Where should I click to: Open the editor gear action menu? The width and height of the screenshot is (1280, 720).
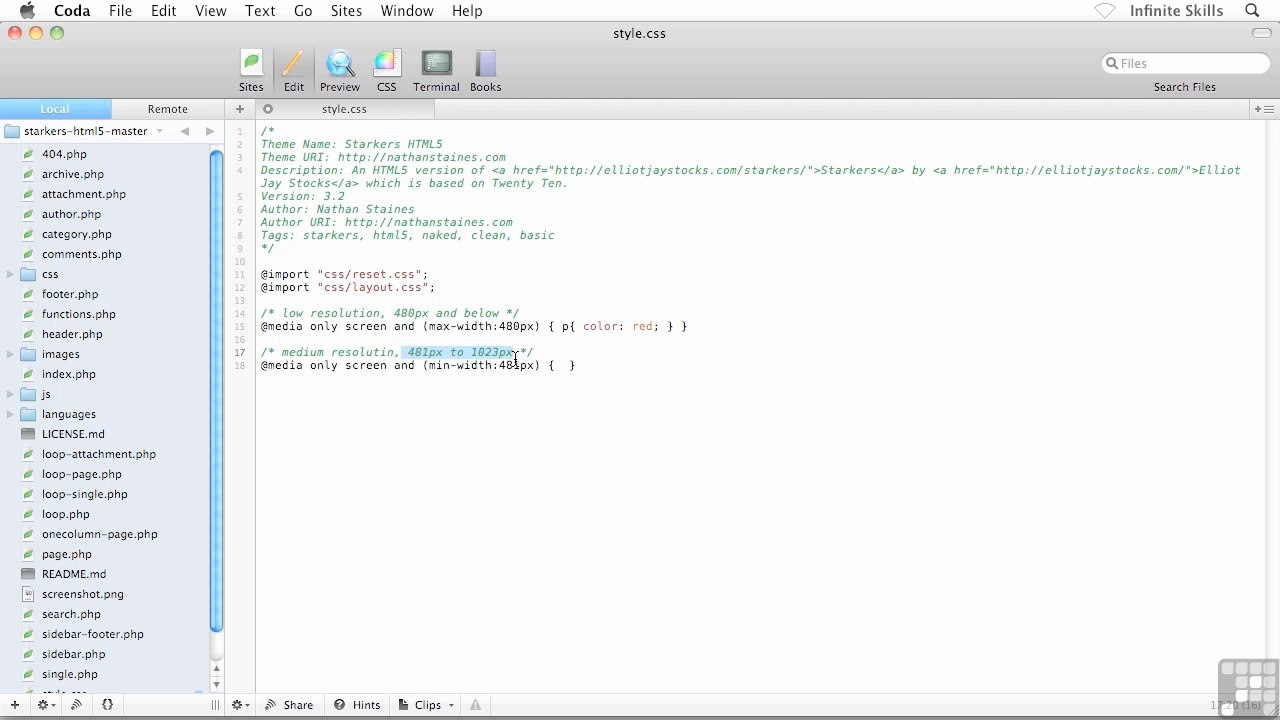[x=241, y=705]
